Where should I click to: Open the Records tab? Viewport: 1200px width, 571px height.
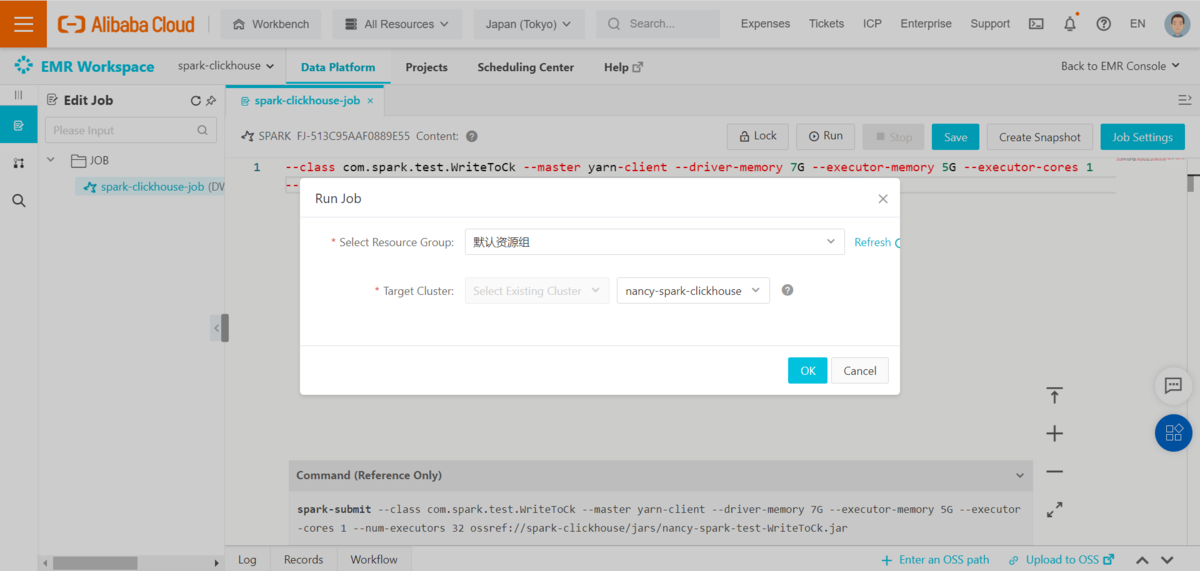[303, 559]
